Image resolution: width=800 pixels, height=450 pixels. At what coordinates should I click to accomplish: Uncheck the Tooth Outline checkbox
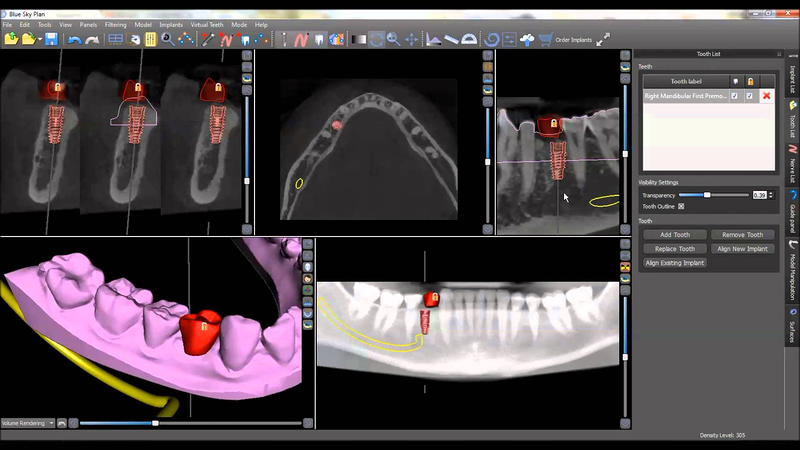[681, 206]
